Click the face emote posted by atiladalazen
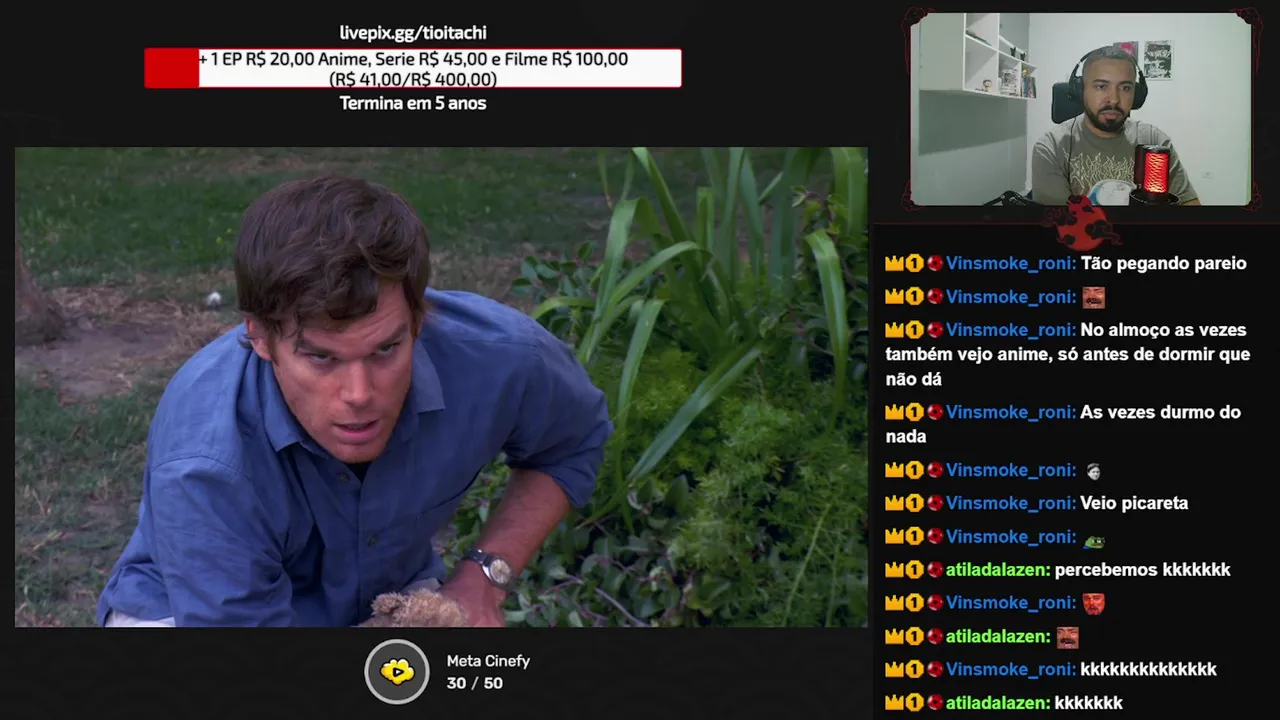The width and height of the screenshot is (1280, 720). coord(1067,637)
